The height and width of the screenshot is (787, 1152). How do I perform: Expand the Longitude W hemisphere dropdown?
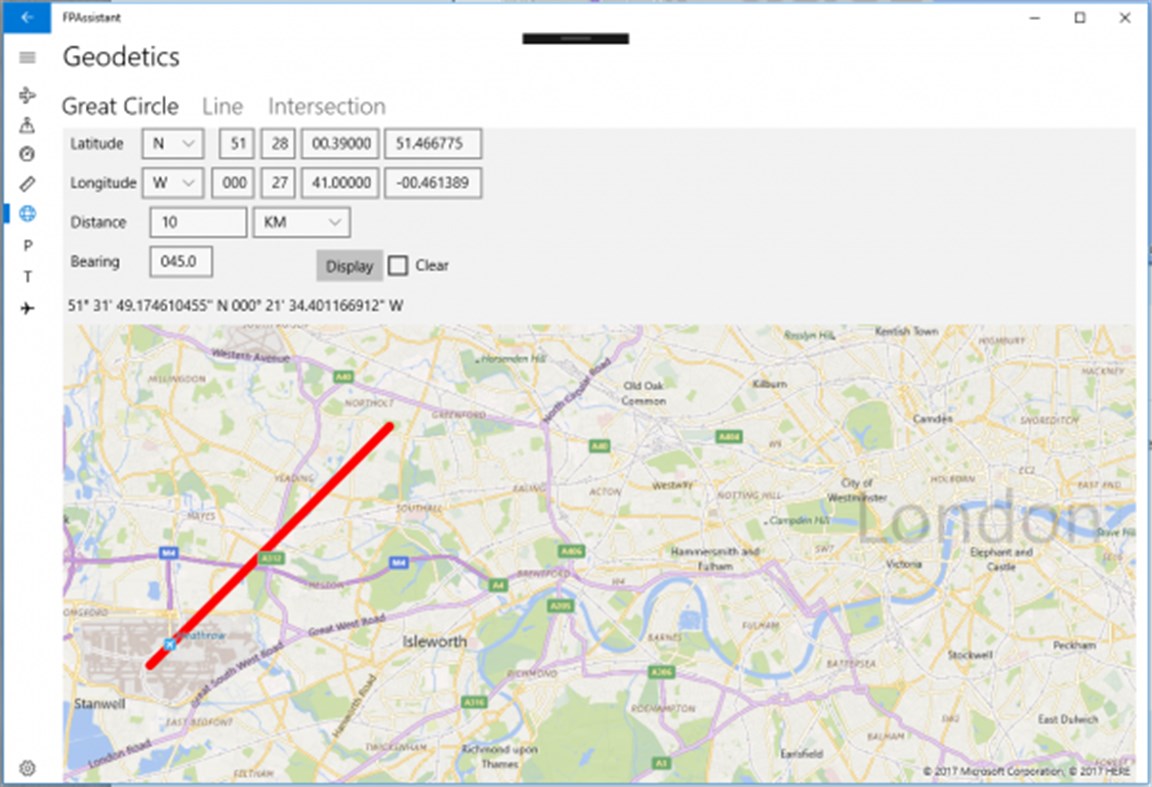[x=173, y=183]
